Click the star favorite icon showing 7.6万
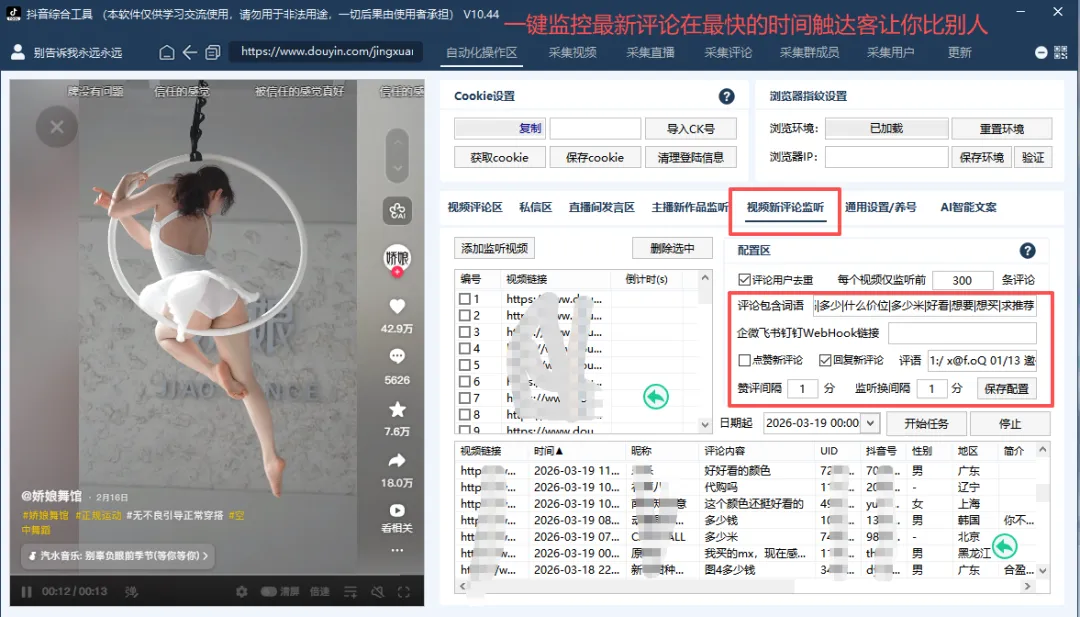The image size is (1080, 617). tap(397, 409)
